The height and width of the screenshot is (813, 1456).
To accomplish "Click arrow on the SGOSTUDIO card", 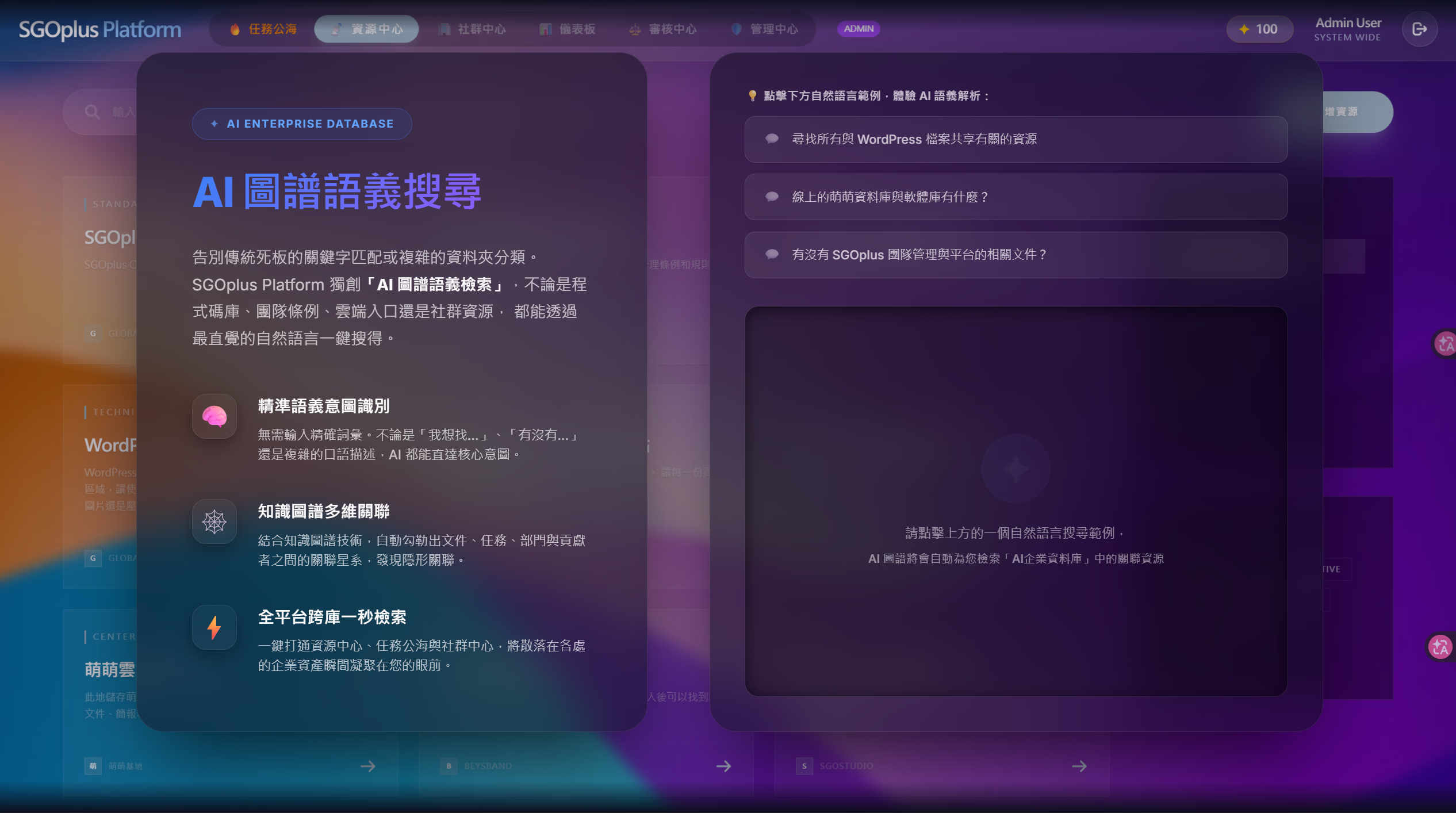I will point(1079,766).
